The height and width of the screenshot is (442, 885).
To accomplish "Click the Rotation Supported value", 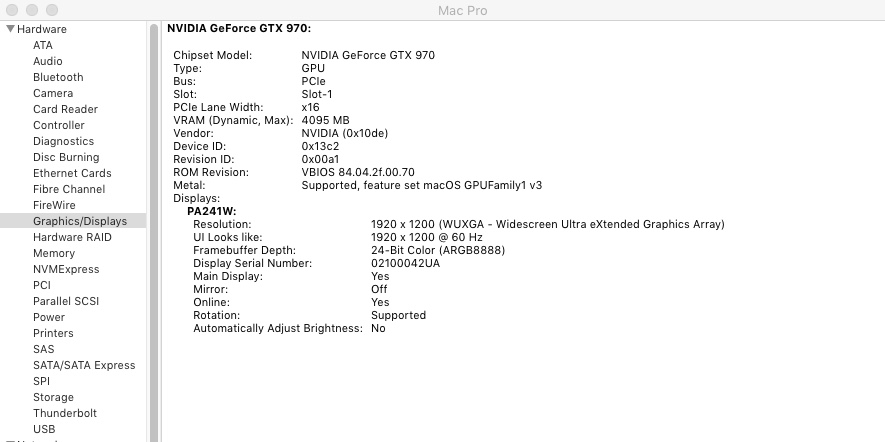I will tap(398, 315).
